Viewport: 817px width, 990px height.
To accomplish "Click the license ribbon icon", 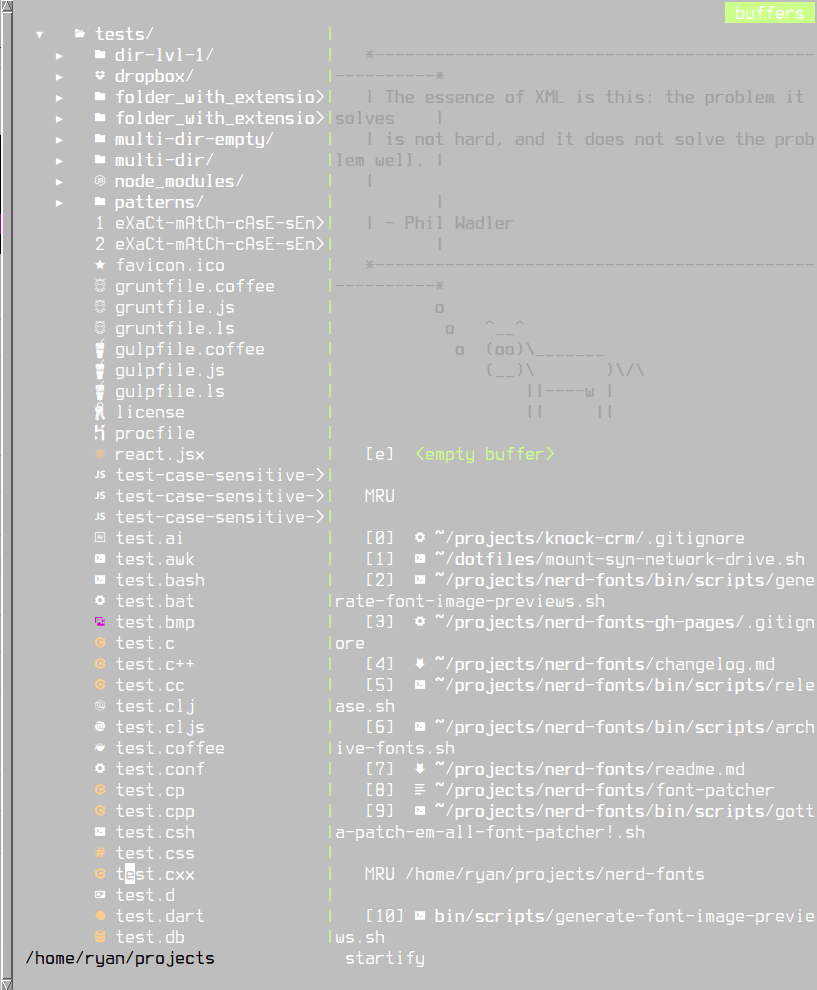I will (x=100, y=412).
